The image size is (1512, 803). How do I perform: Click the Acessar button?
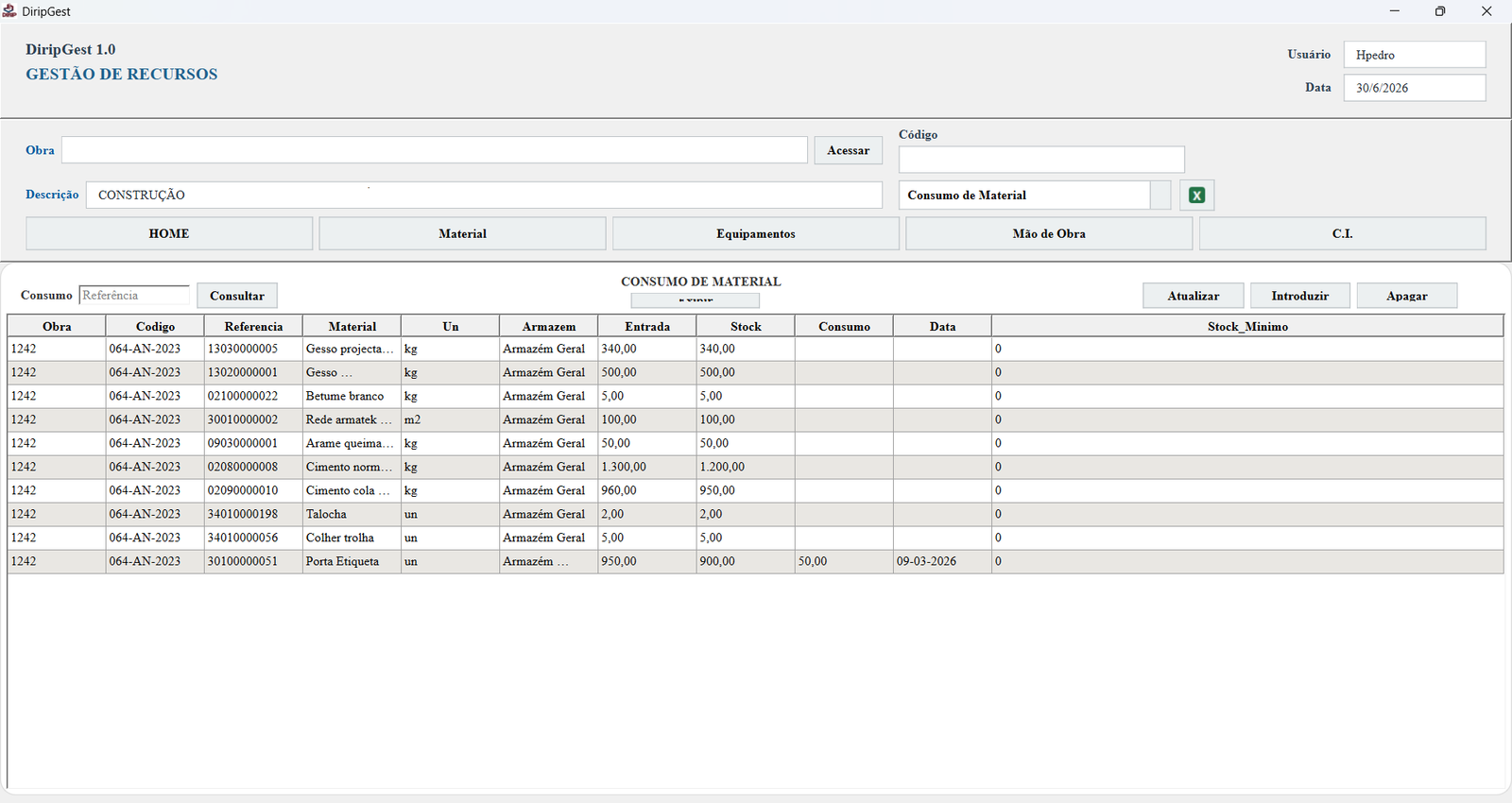point(849,150)
